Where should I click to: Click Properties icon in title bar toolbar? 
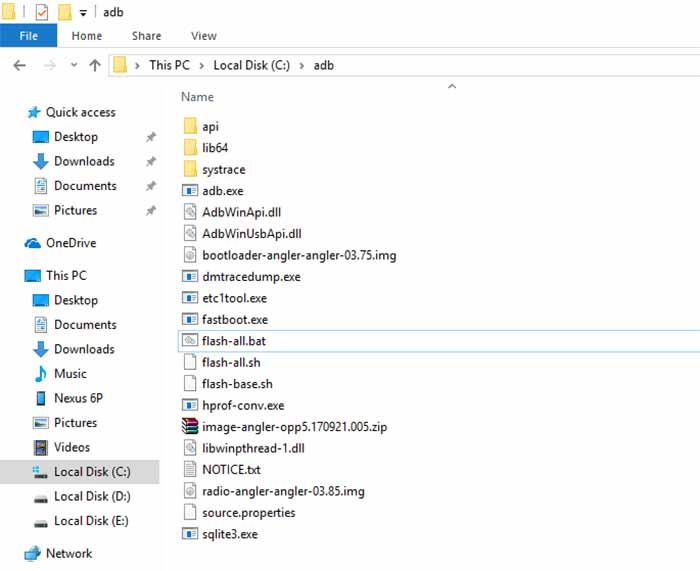pyautogui.click(x=42, y=12)
